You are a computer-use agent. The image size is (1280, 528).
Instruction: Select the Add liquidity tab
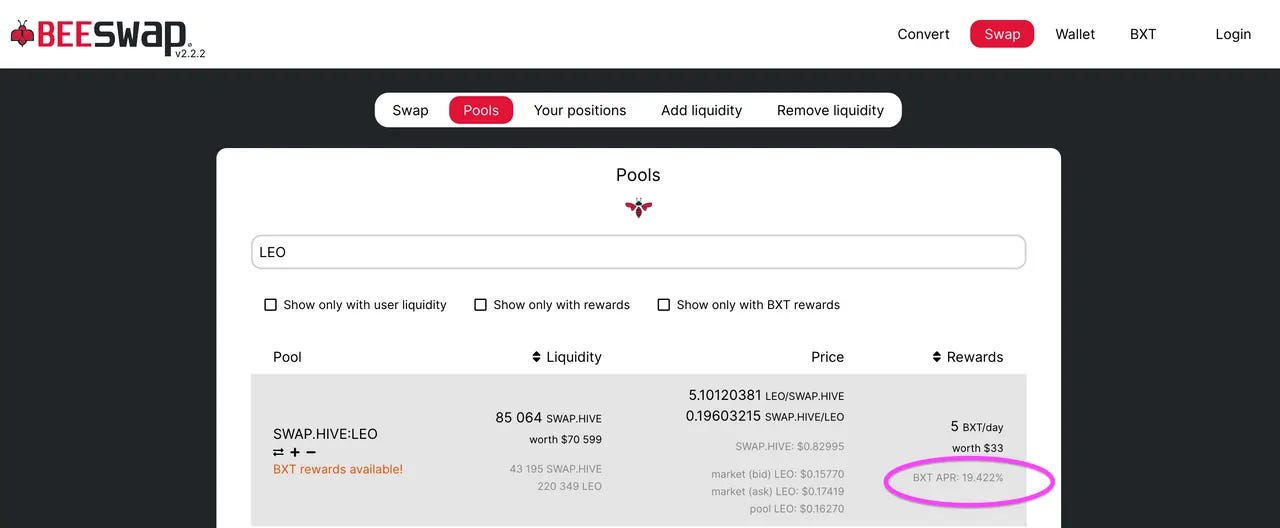click(701, 110)
